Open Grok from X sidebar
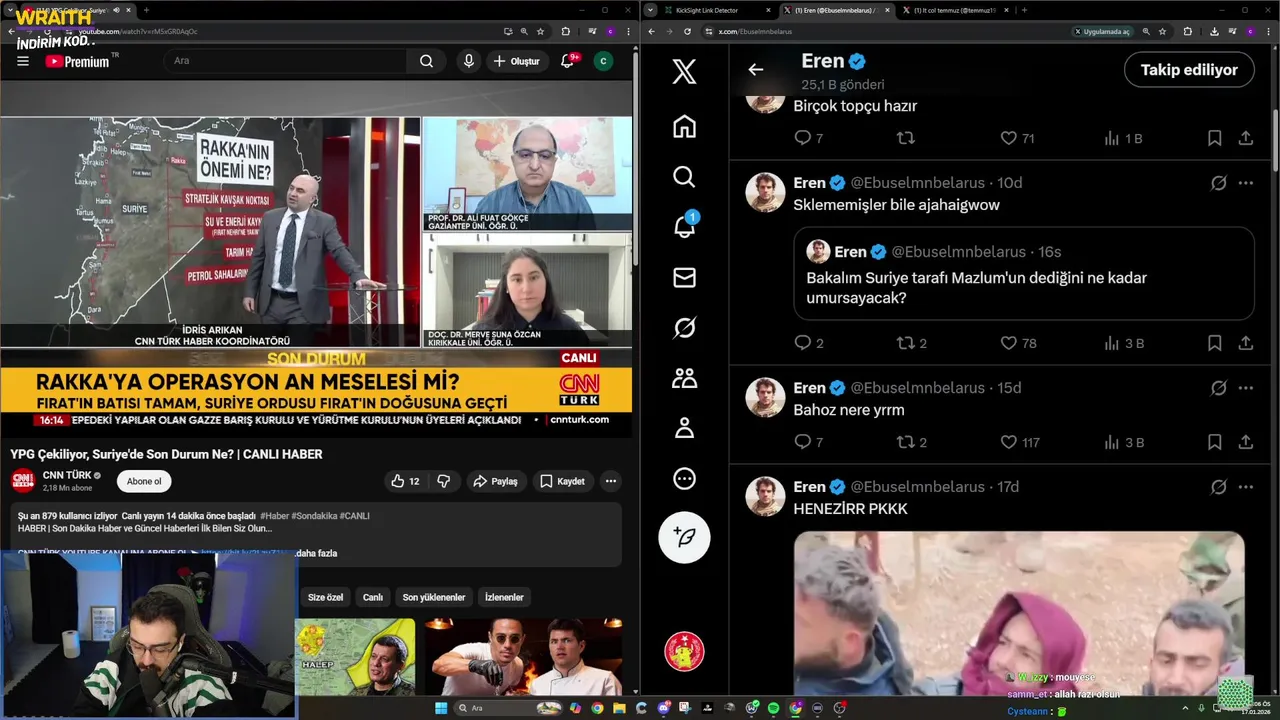1280x720 pixels. pyautogui.click(x=684, y=327)
